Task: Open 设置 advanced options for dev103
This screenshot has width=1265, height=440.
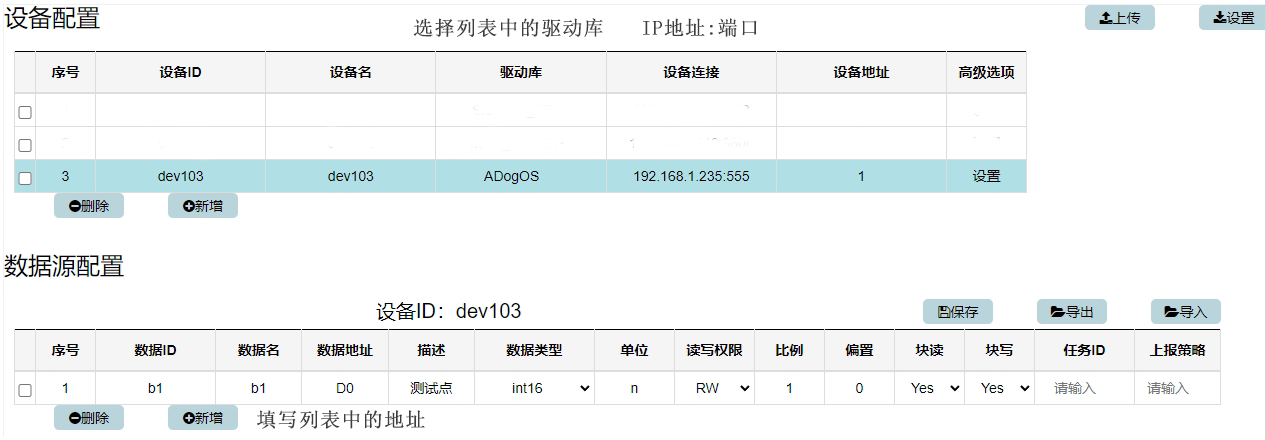Action: click(986, 176)
